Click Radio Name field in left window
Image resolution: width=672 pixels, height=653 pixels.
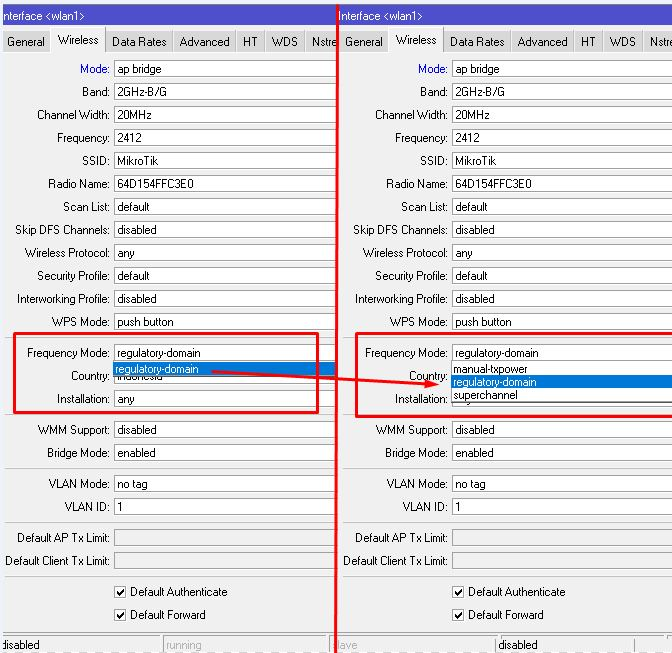point(225,184)
